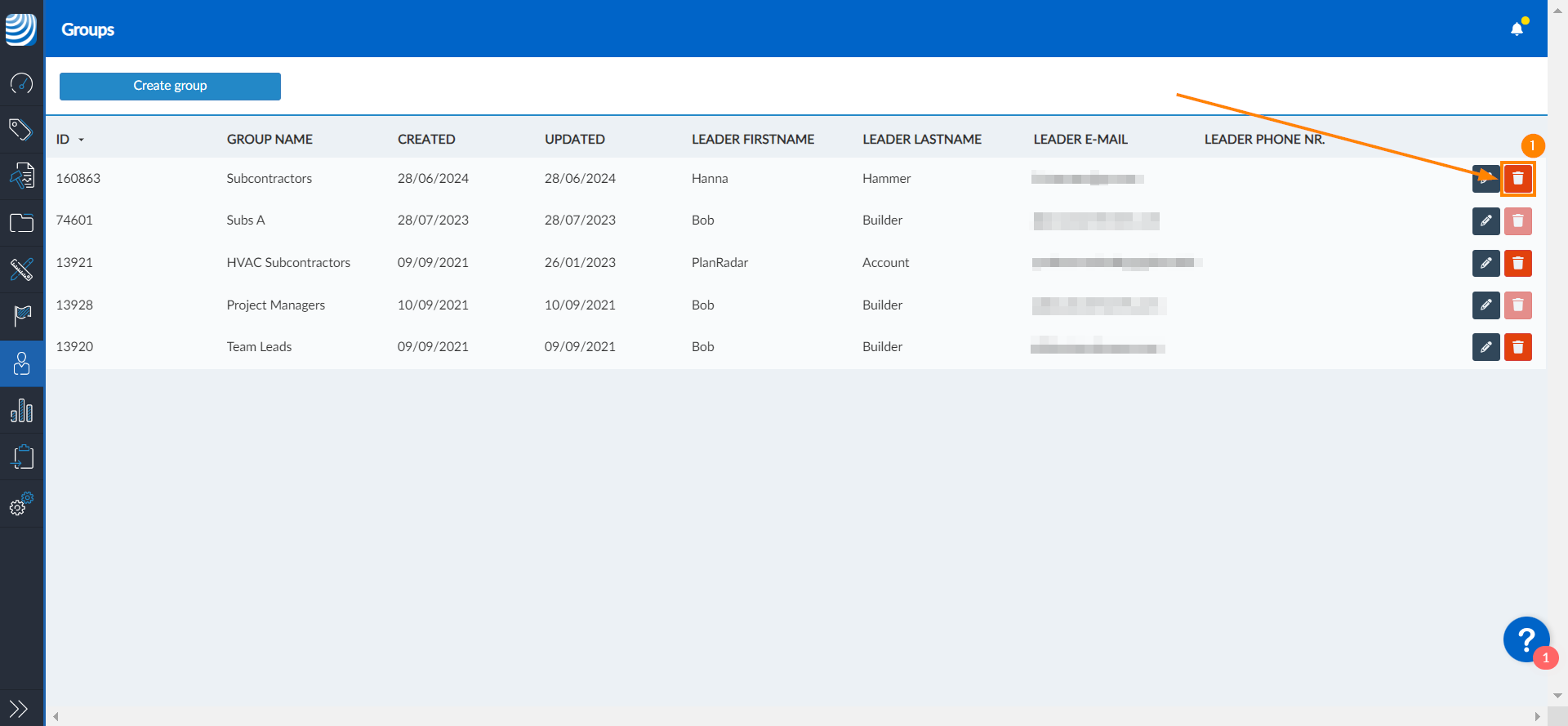Open the dashboard gauge icon in sidebar
This screenshot has width=1568, height=726.
point(21,83)
